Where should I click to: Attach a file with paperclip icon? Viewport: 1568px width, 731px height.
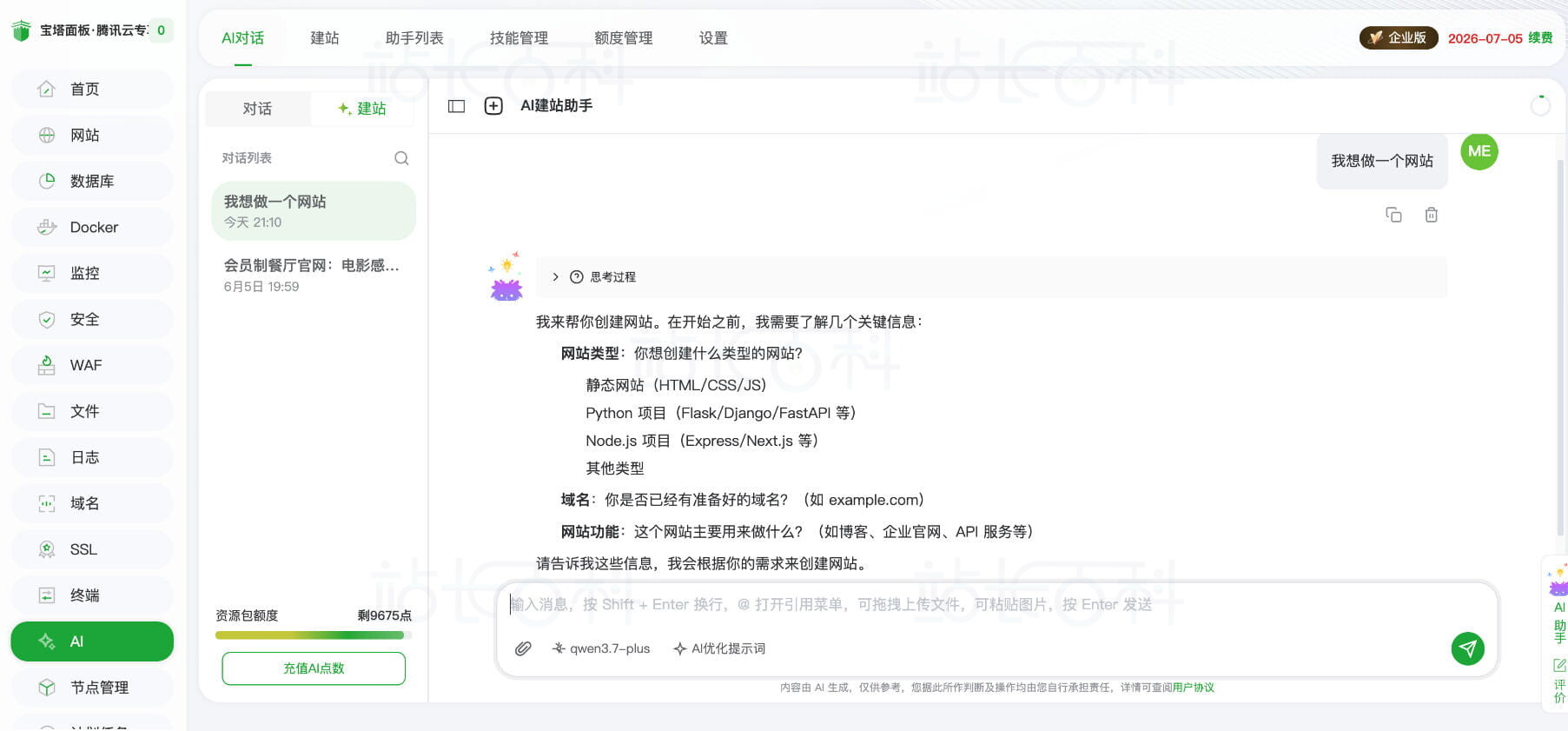pos(523,648)
